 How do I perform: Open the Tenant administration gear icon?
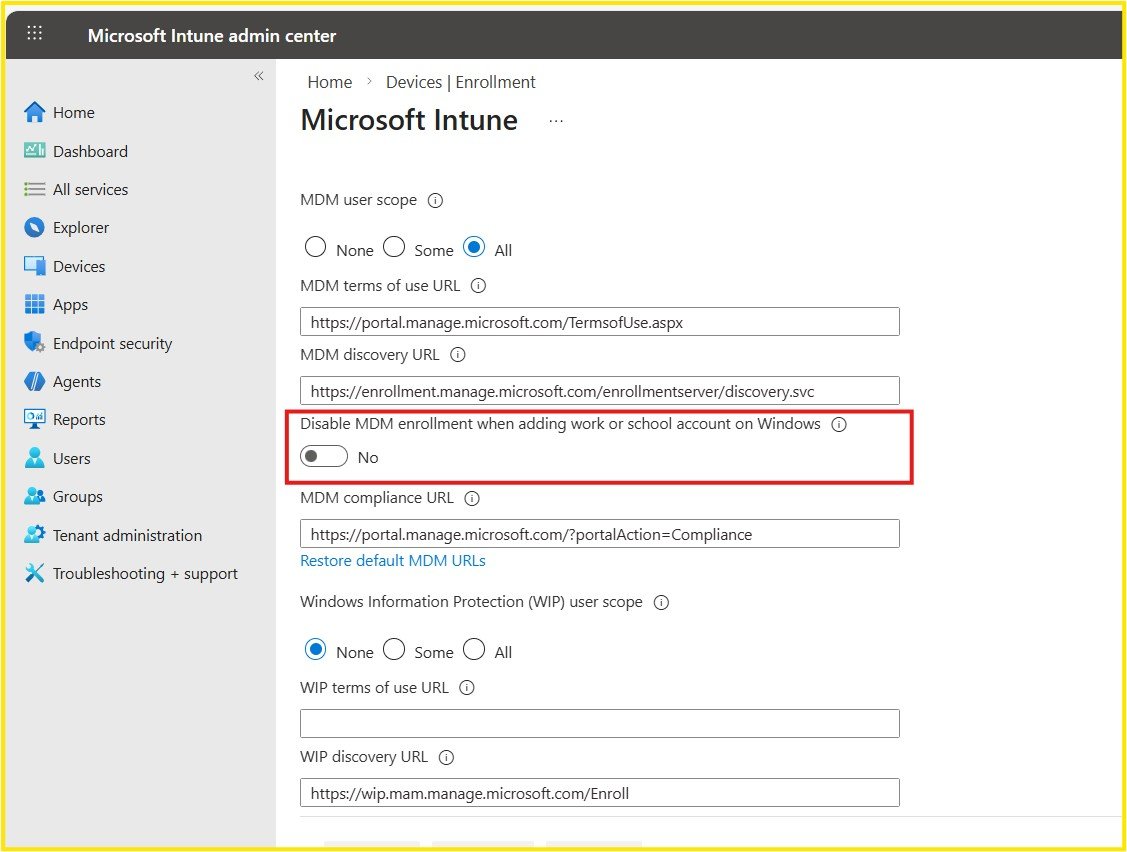34,534
